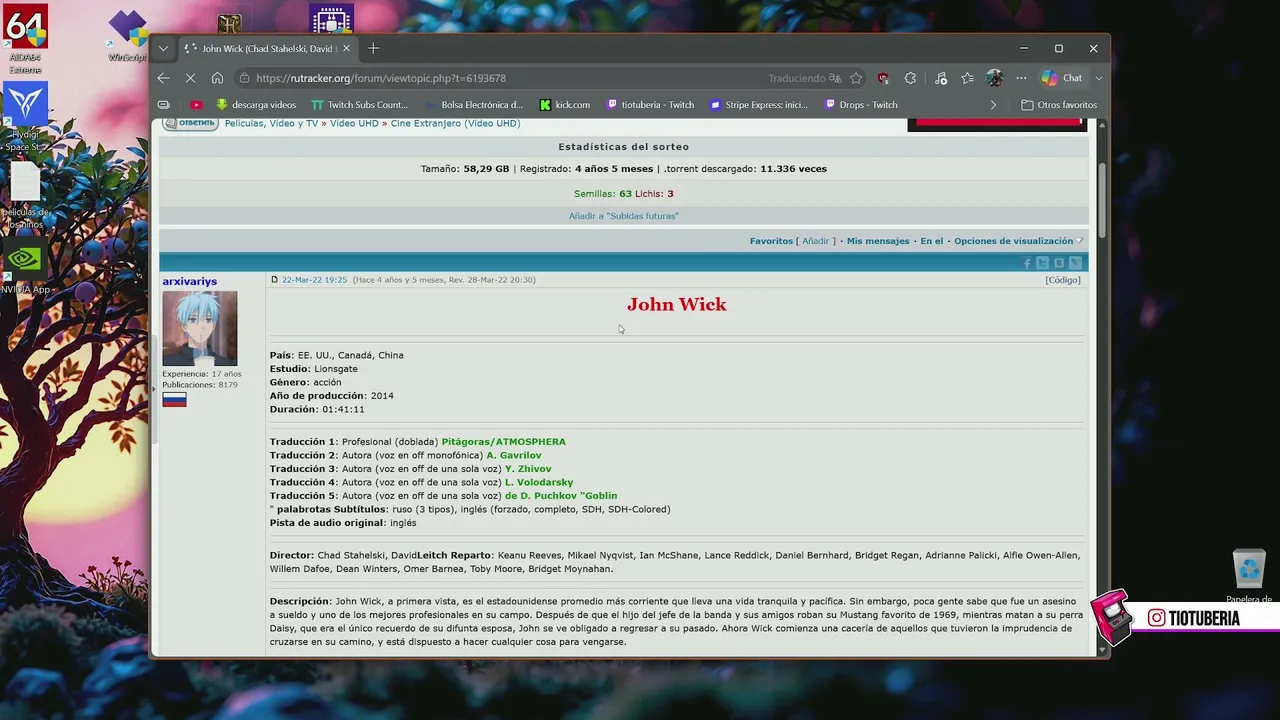Open the Favoritos link

(x=771, y=241)
